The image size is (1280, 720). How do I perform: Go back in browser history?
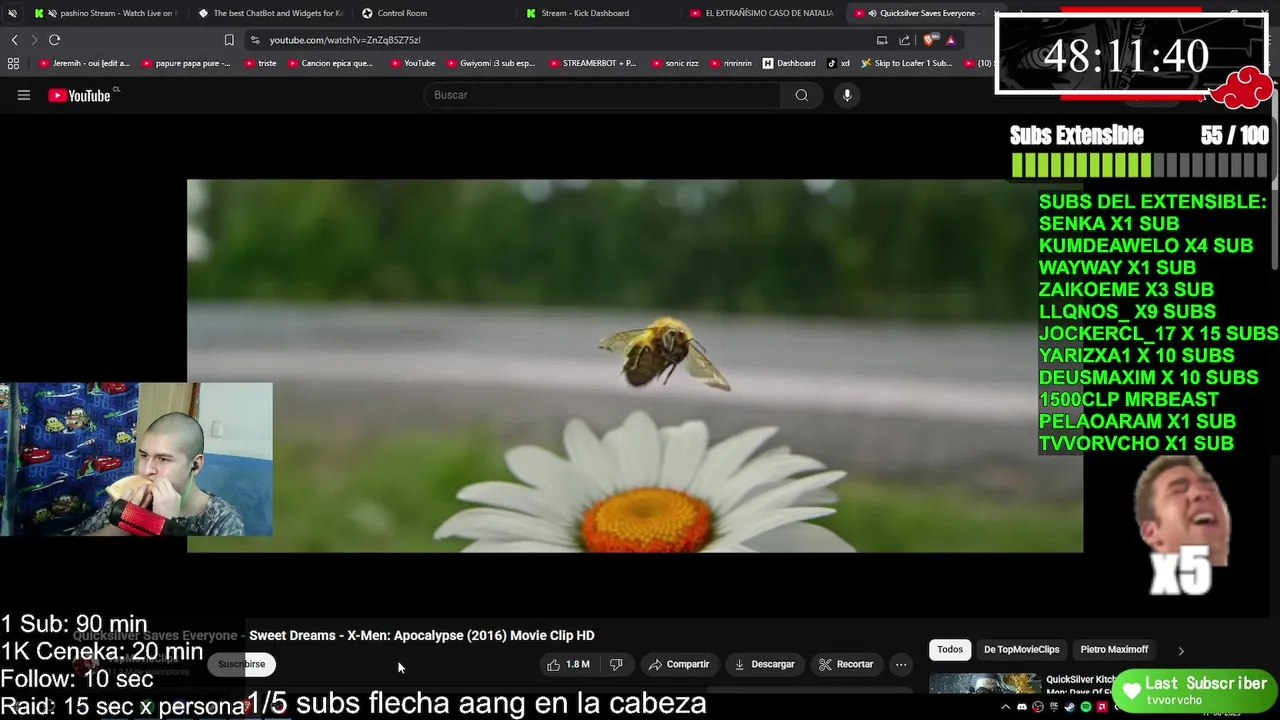pos(14,40)
